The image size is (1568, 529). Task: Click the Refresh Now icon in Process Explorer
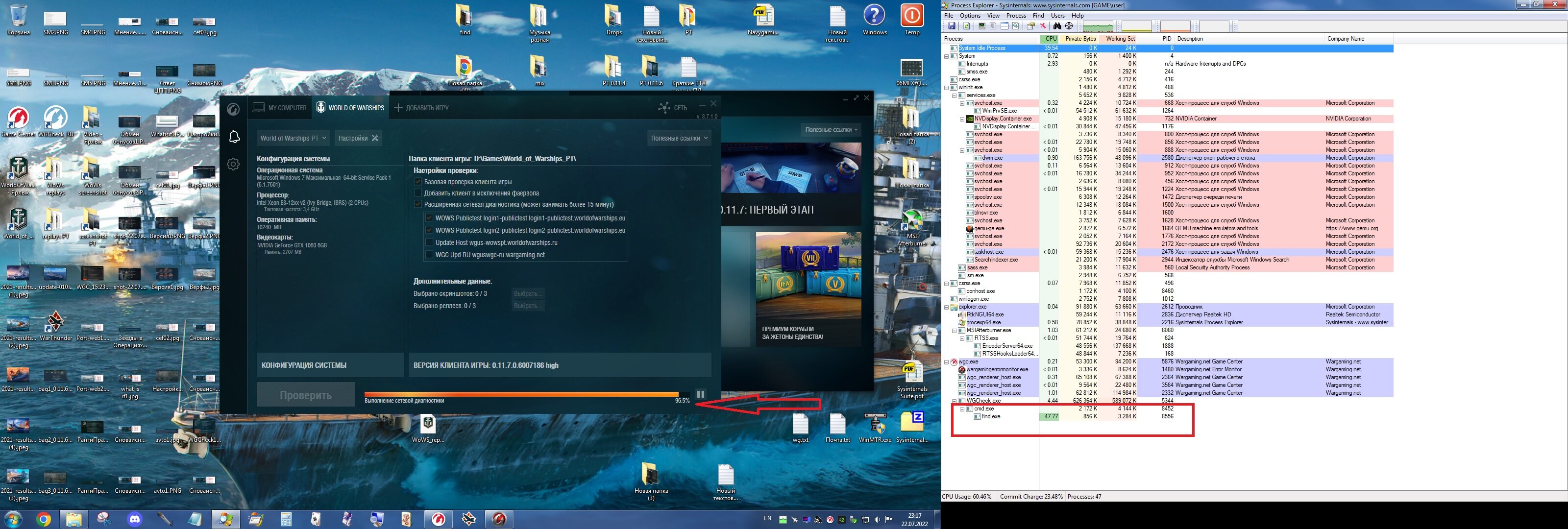tap(967, 26)
